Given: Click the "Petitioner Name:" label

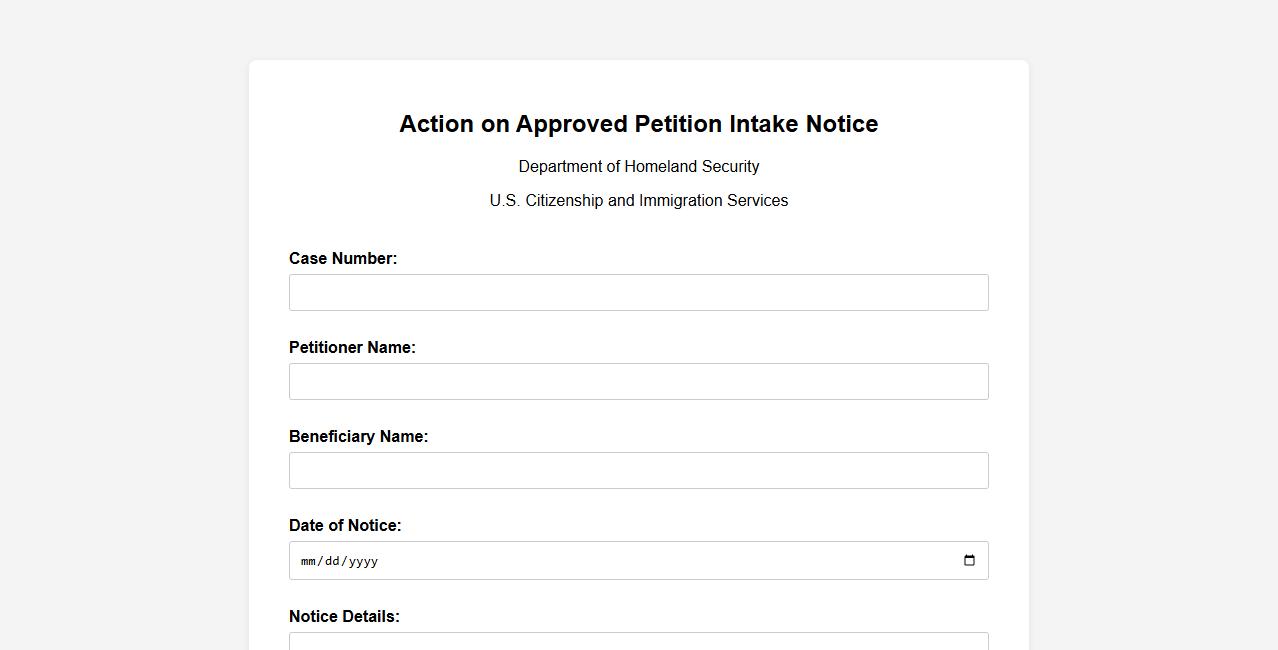Looking at the screenshot, I should click(x=352, y=348).
